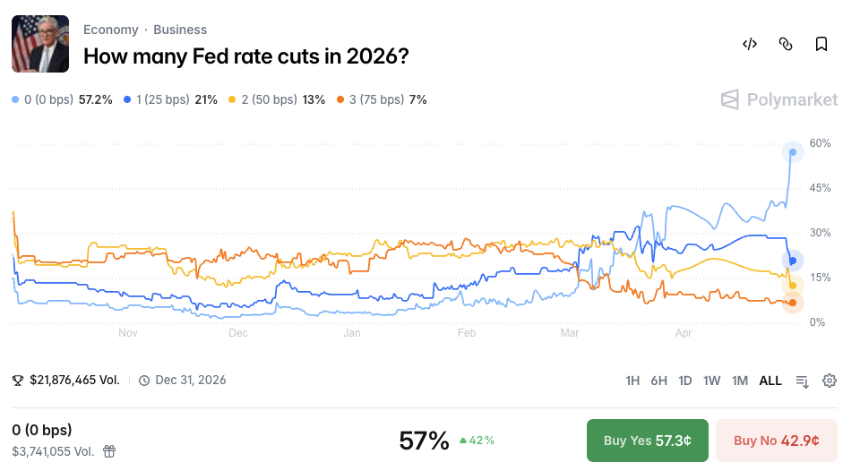Select the ALL time range
This screenshot has width=860, height=471.
point(770,380)
